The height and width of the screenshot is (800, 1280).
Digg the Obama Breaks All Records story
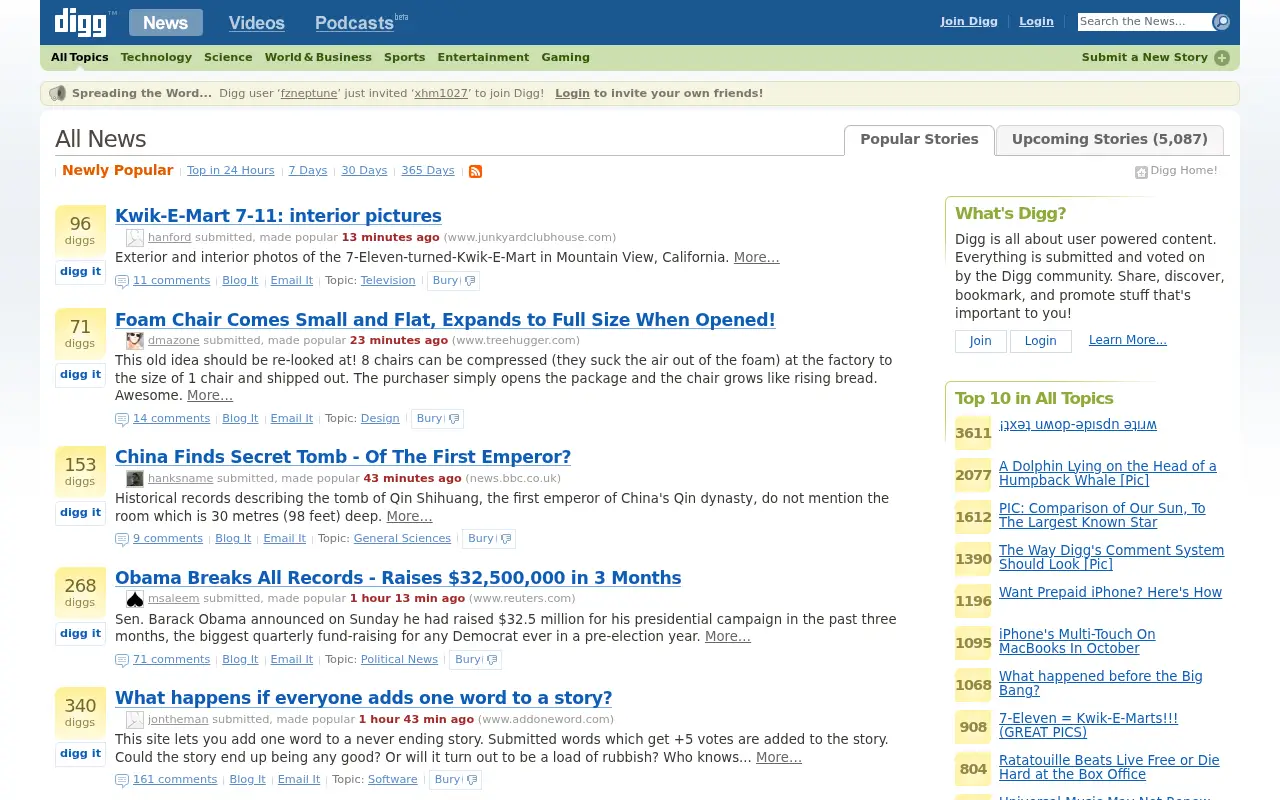[80, 633]
